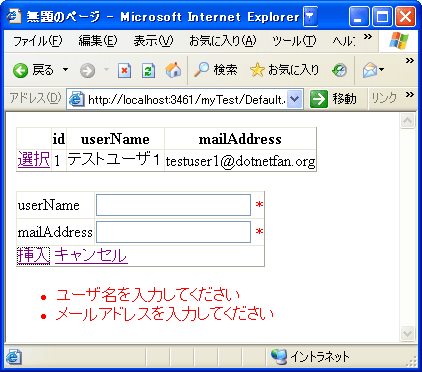Image resolution: width=422 pixels, height=372 pixels.
Task: Open the Forward history dropdown arrow
Action: (x=106, y=70)
